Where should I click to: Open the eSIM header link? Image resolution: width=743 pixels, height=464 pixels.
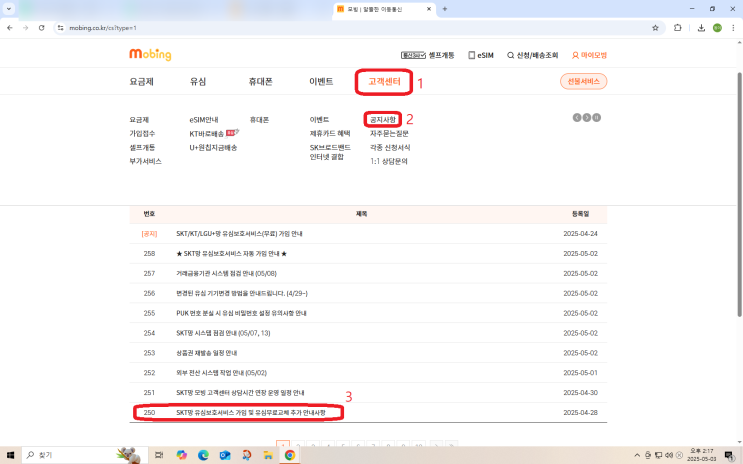(481, 55)
